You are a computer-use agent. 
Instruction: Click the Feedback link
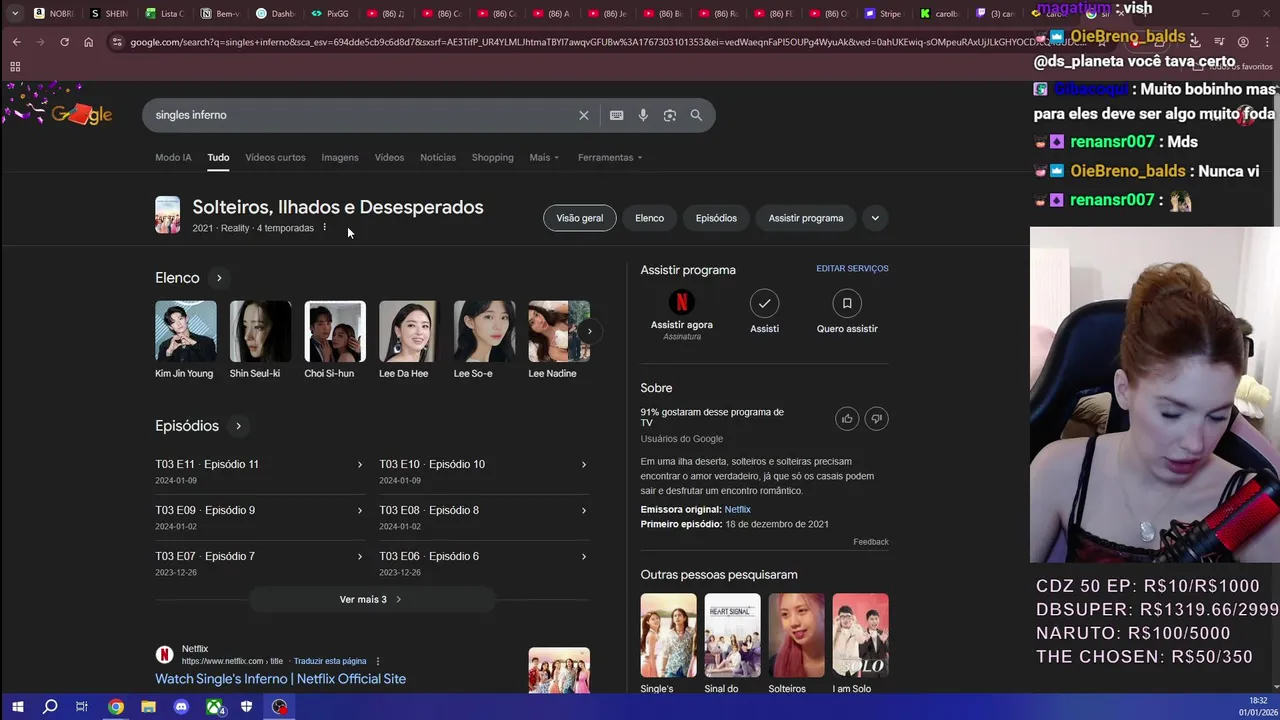tap(871, 542)
